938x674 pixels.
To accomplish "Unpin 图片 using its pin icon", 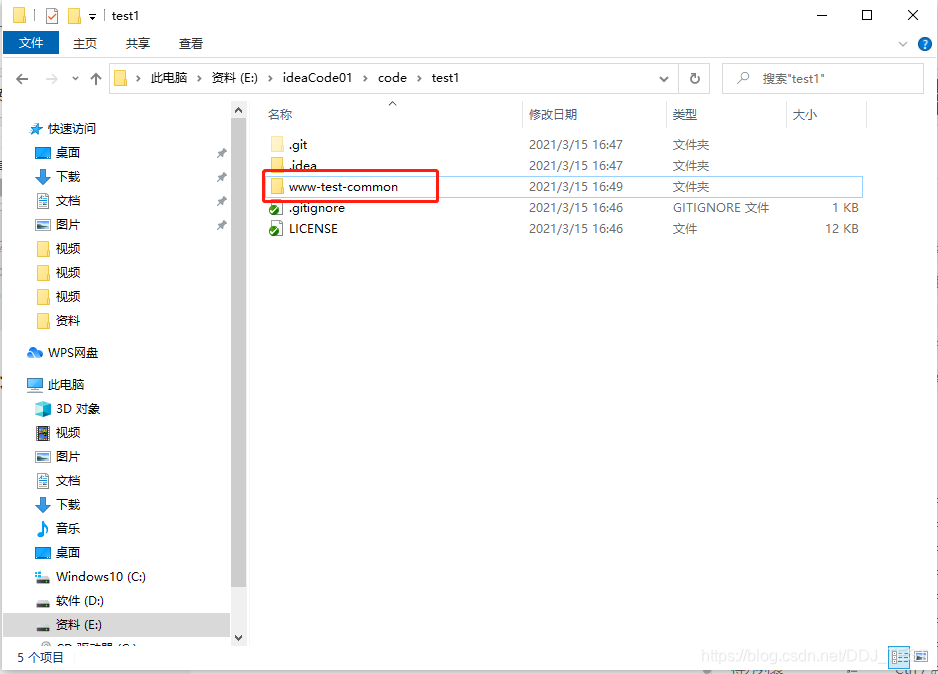I will point(221,225).
